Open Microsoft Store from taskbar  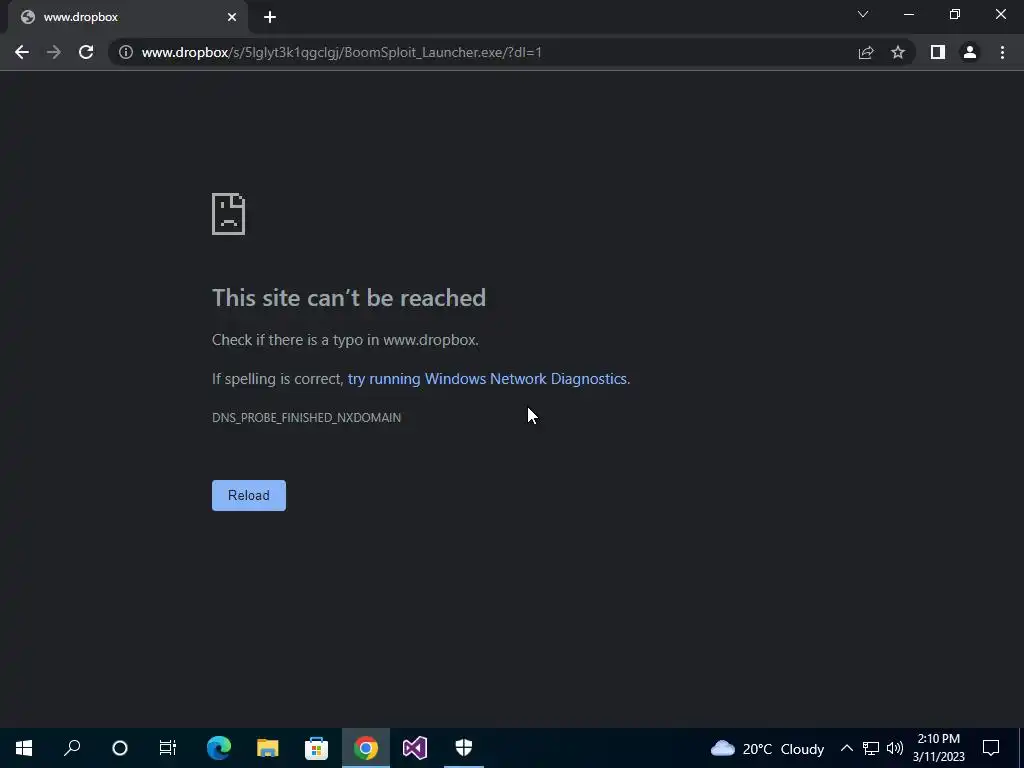317,748
